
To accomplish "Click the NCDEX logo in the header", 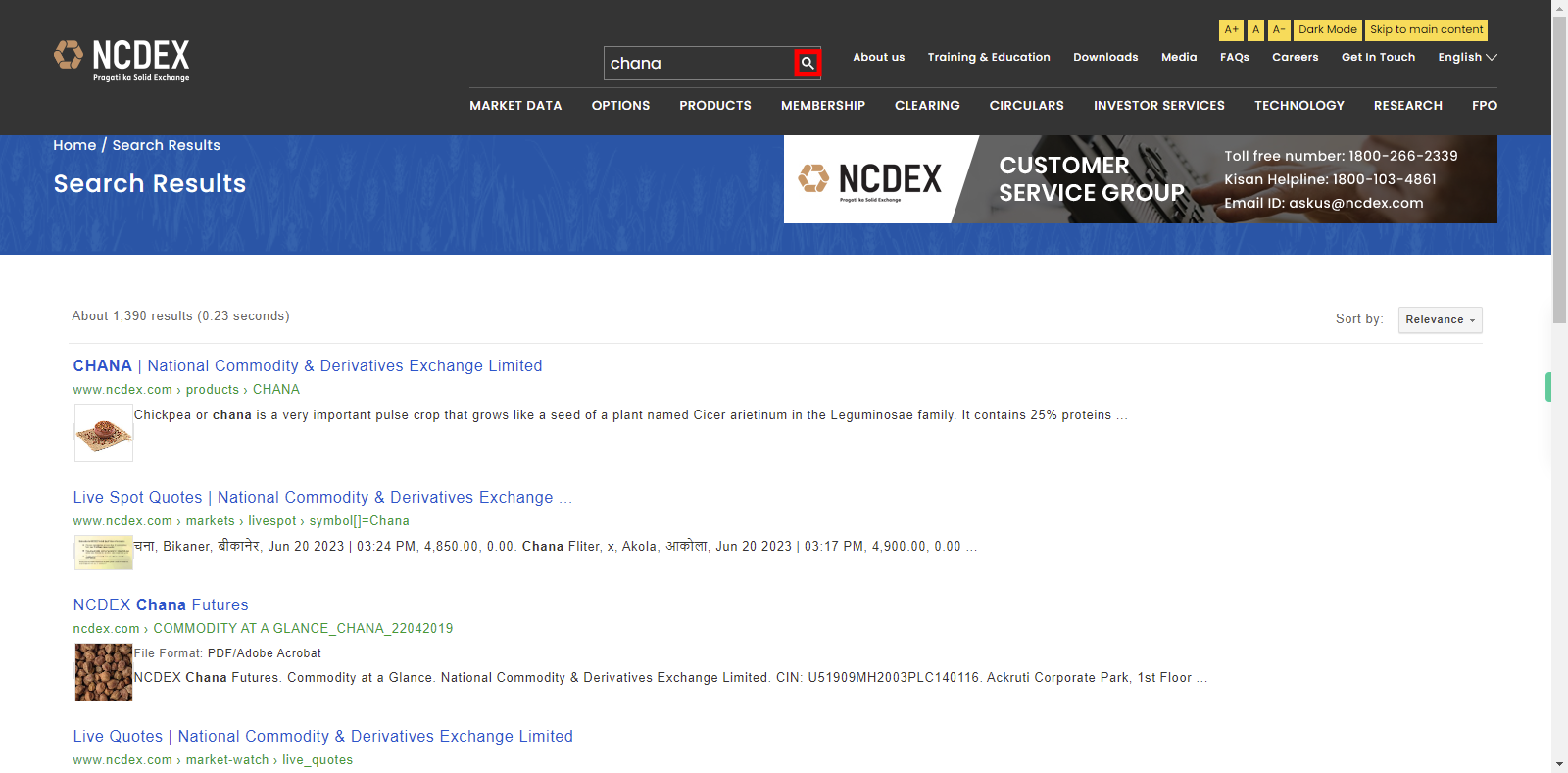I will pos(122,61).
